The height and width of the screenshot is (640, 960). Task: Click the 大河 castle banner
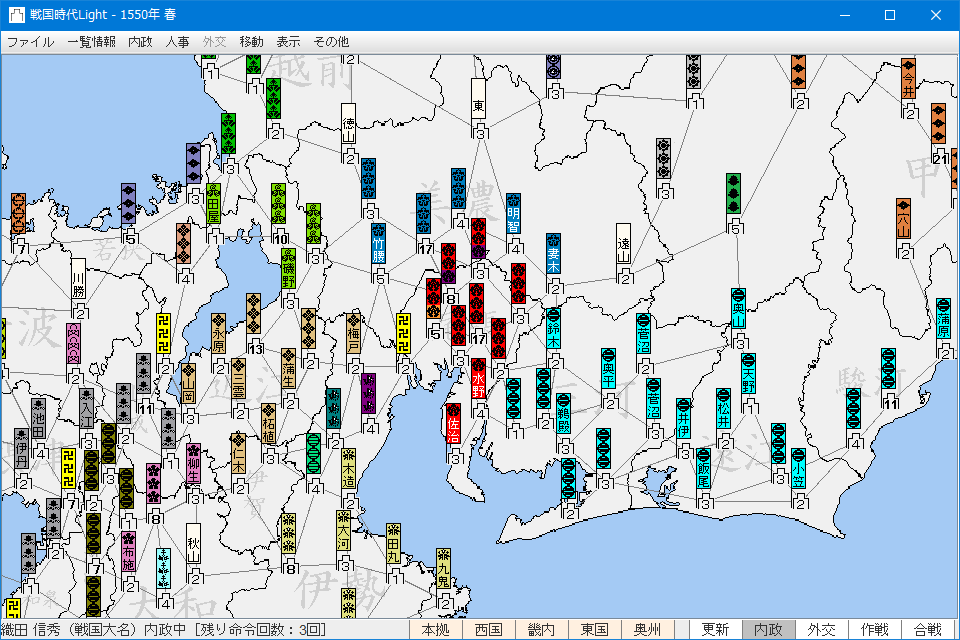click(x=343, y=531)
